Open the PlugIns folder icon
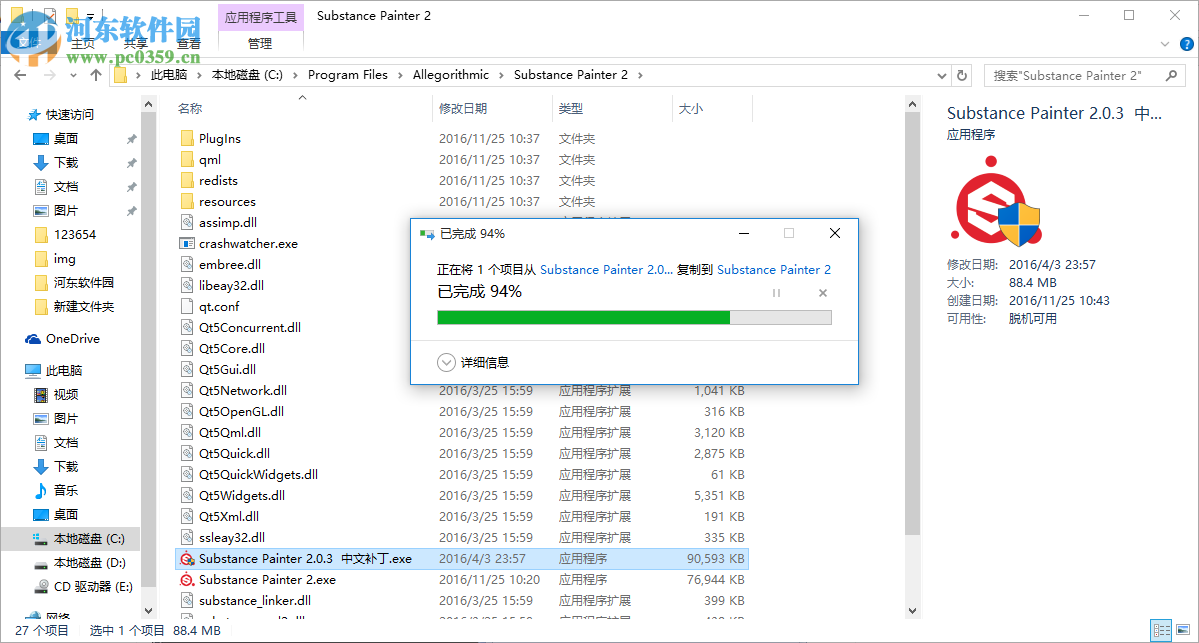The width and height of the screenshot is (1199, 643). coord(187,138)
